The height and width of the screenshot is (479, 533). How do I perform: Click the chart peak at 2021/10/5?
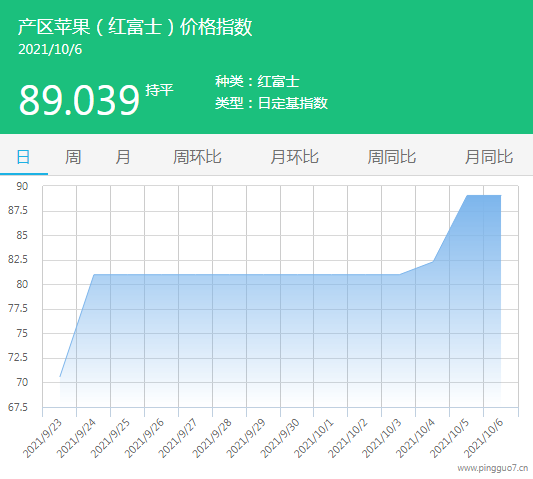click(467, 195)
